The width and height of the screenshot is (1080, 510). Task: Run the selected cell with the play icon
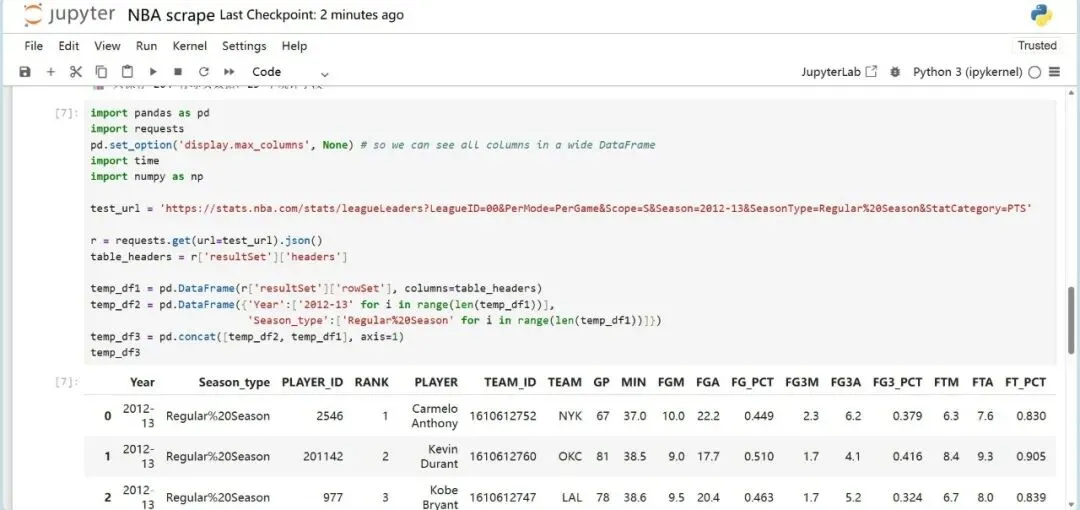(153, 72)
